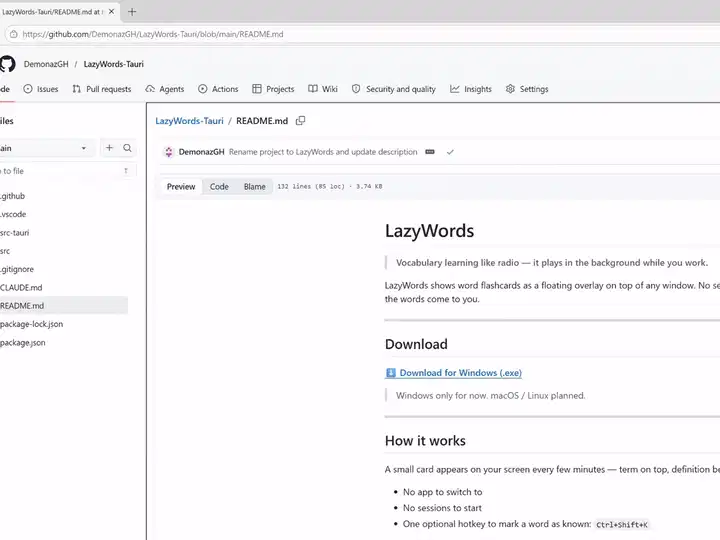The height and width of the screenshot is (540, 720).
Task: Click the LazyWords heading
Action: click(429, 231)
